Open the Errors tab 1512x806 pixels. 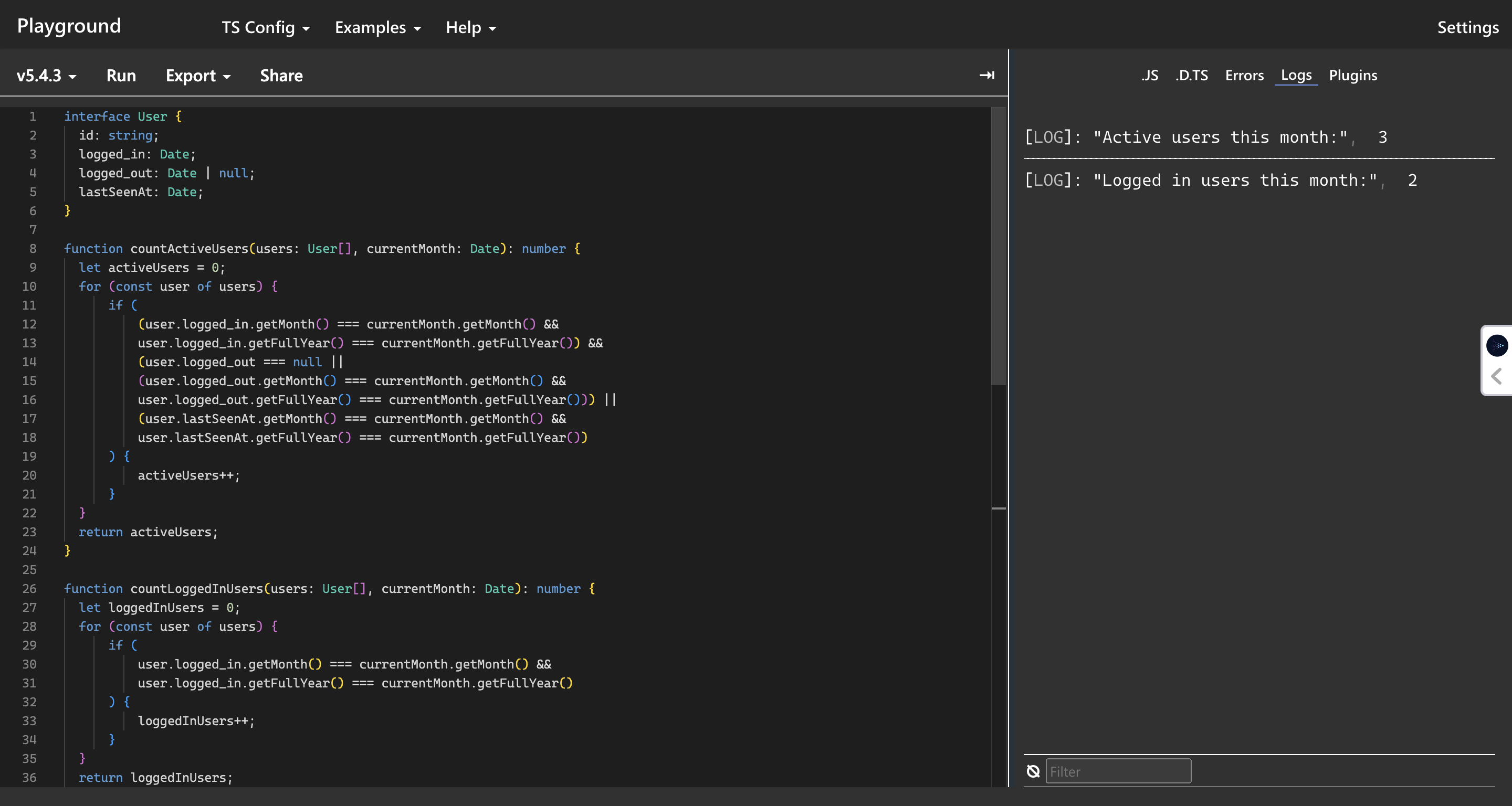(1244, 75)
